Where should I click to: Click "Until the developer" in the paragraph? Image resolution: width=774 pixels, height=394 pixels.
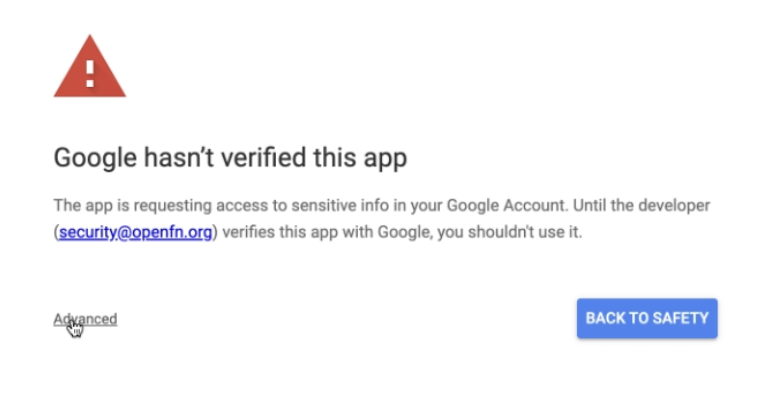tap(641, 205)
